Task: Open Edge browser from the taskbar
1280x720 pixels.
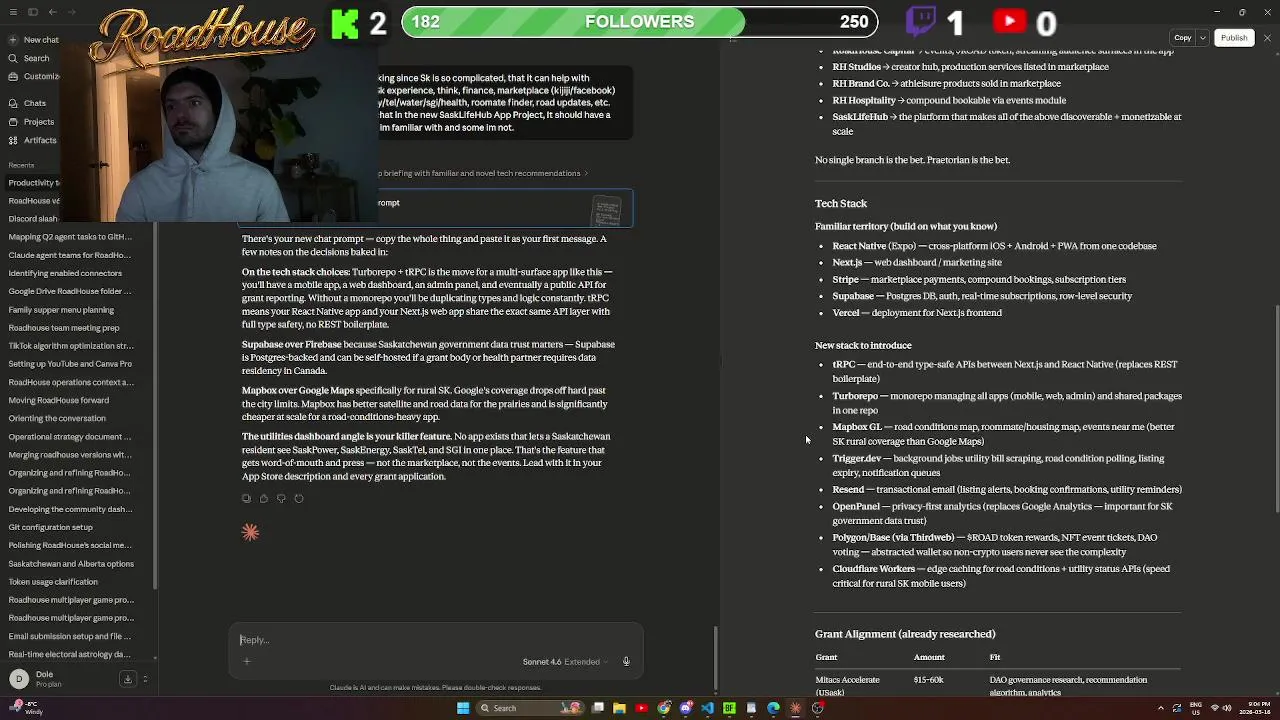Action: pyautogui.click(x=773, y=708)
